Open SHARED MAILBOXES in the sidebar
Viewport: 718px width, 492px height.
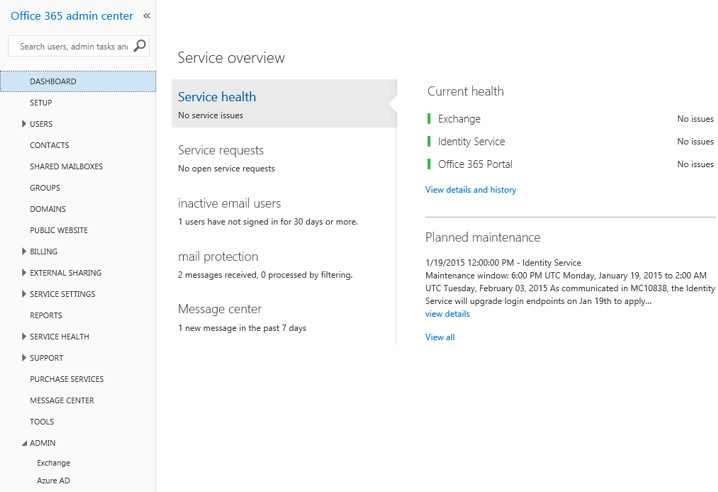click(x=66, y=166)
